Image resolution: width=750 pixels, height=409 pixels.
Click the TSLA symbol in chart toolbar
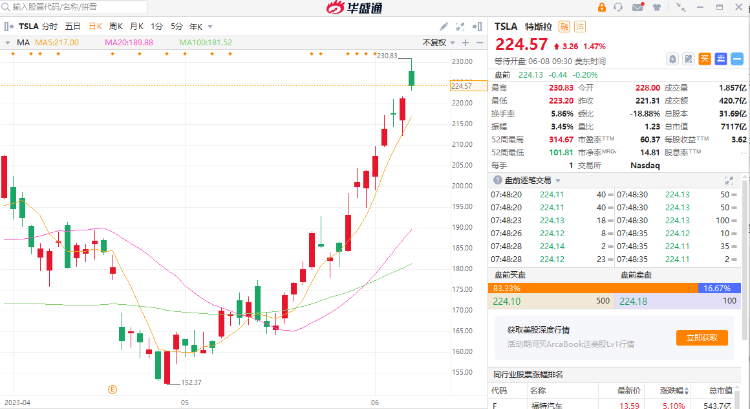click(28, 26)
